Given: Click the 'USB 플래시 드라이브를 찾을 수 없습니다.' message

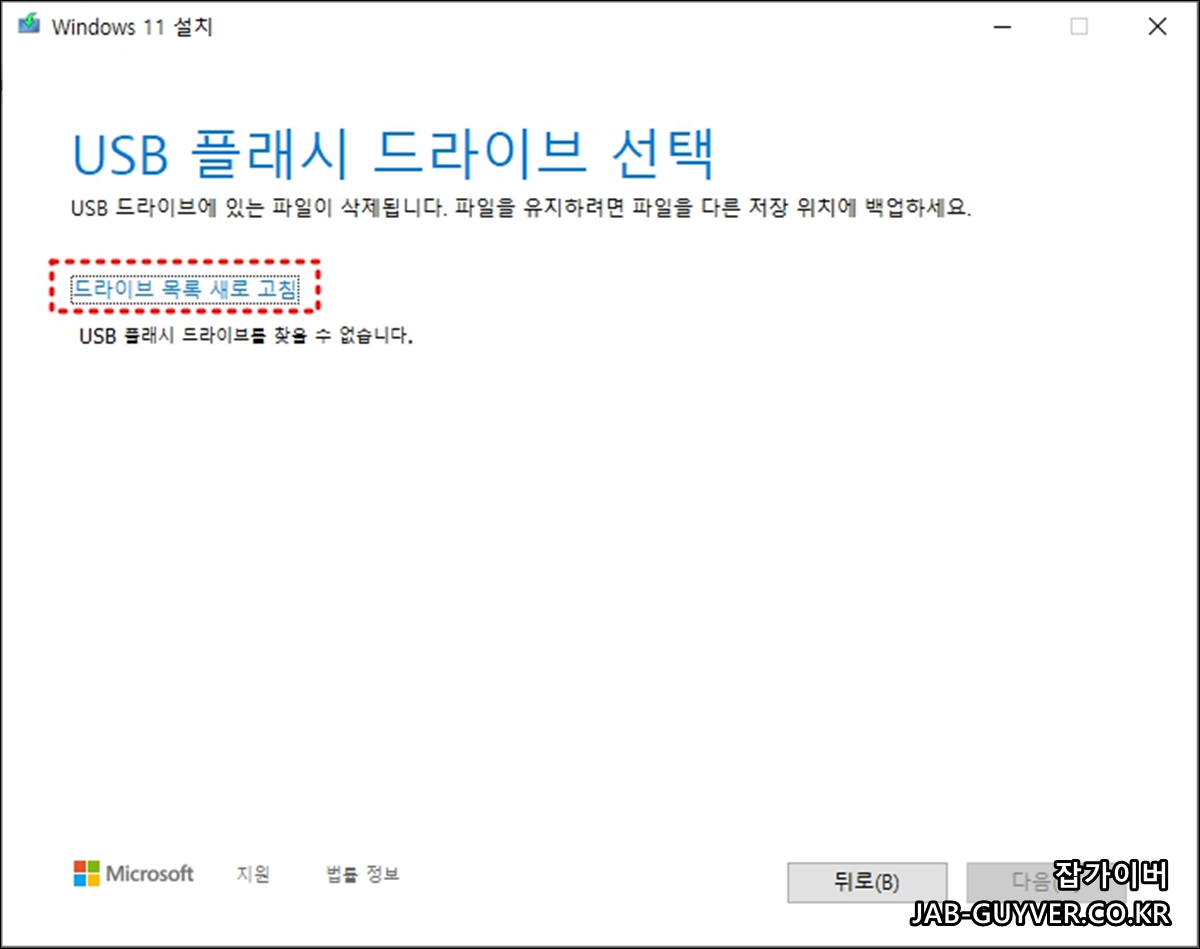Looking at the screenshot, I should coord(246,336).
